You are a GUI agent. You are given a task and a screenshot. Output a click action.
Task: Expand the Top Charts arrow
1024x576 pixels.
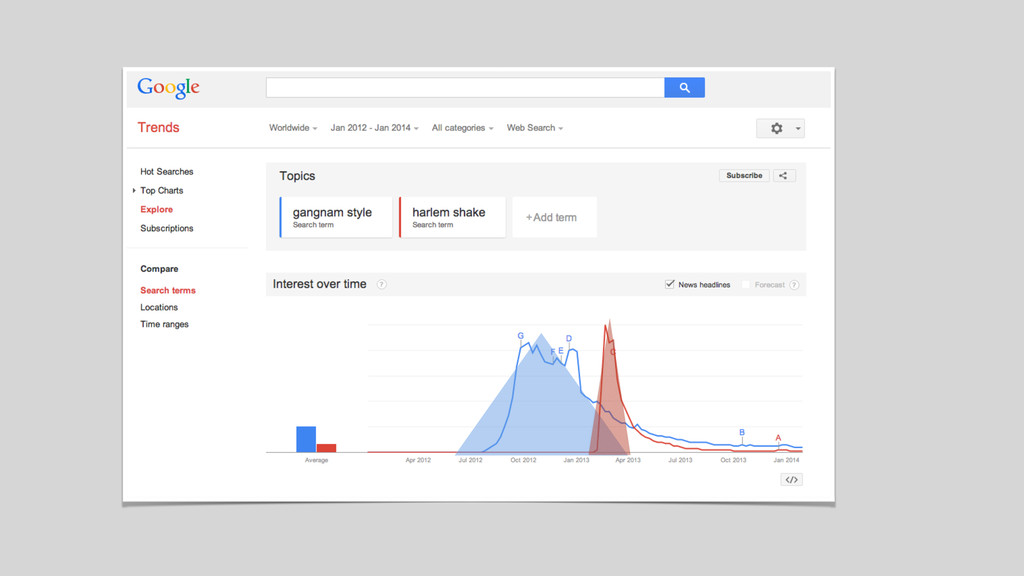pos(134,191)
